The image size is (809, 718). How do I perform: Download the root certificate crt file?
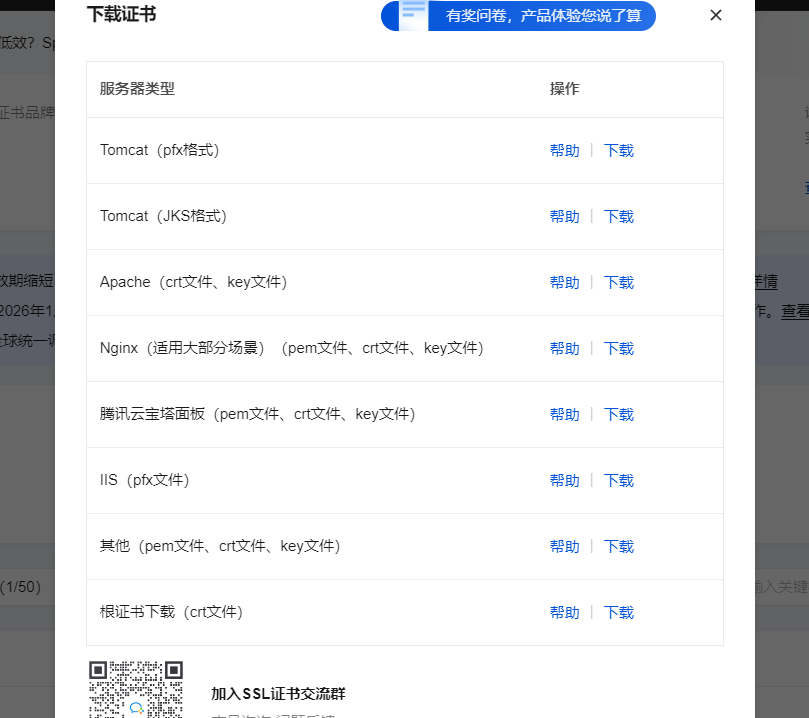[x=619, y=613]
